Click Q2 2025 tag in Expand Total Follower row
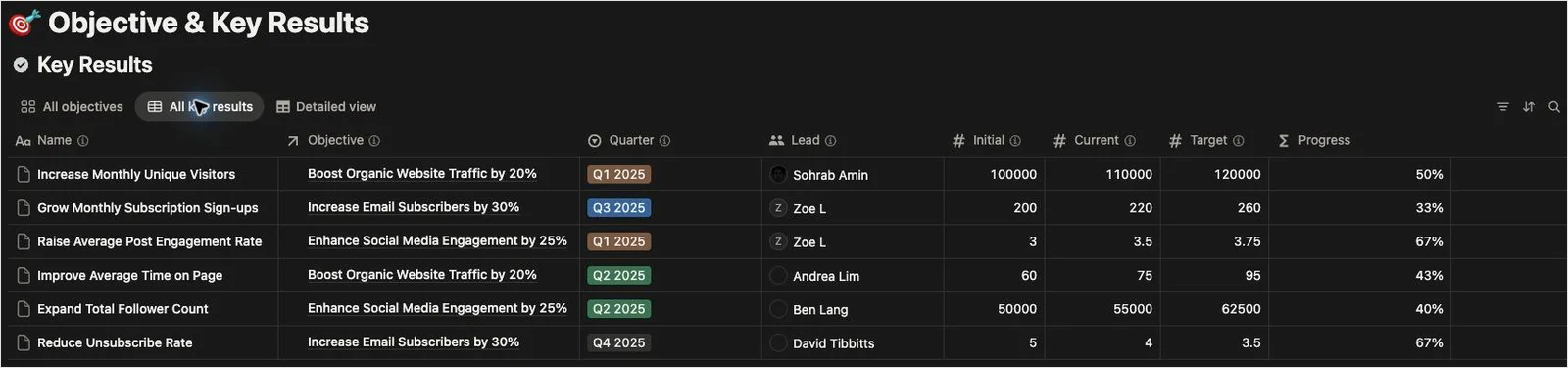Screen dimensions: 1568x368 [619, 309]
